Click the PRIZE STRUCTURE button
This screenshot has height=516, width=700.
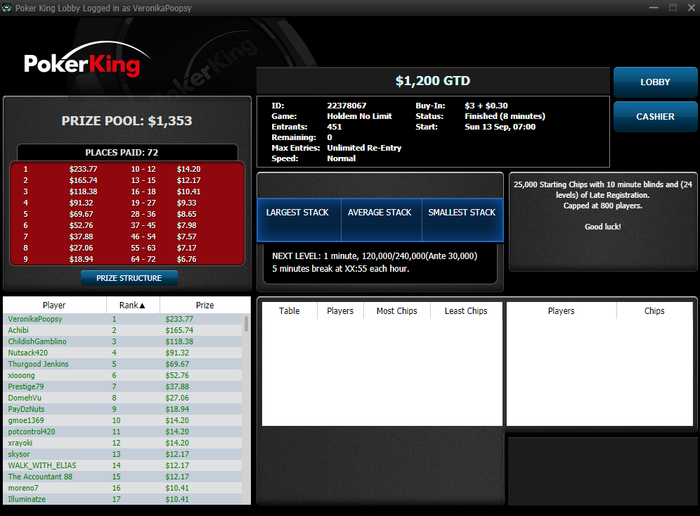(129, 278)
